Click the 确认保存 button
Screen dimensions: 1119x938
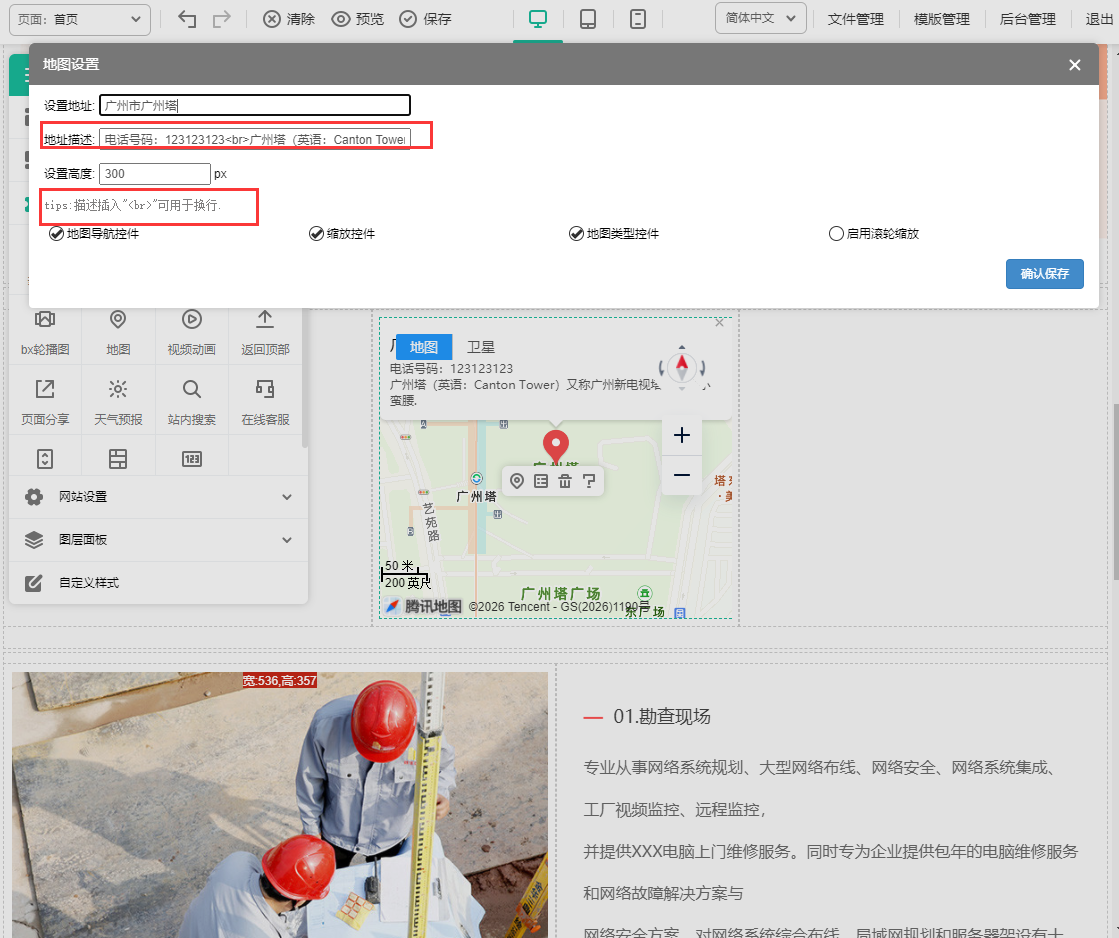coord(1045,274)
